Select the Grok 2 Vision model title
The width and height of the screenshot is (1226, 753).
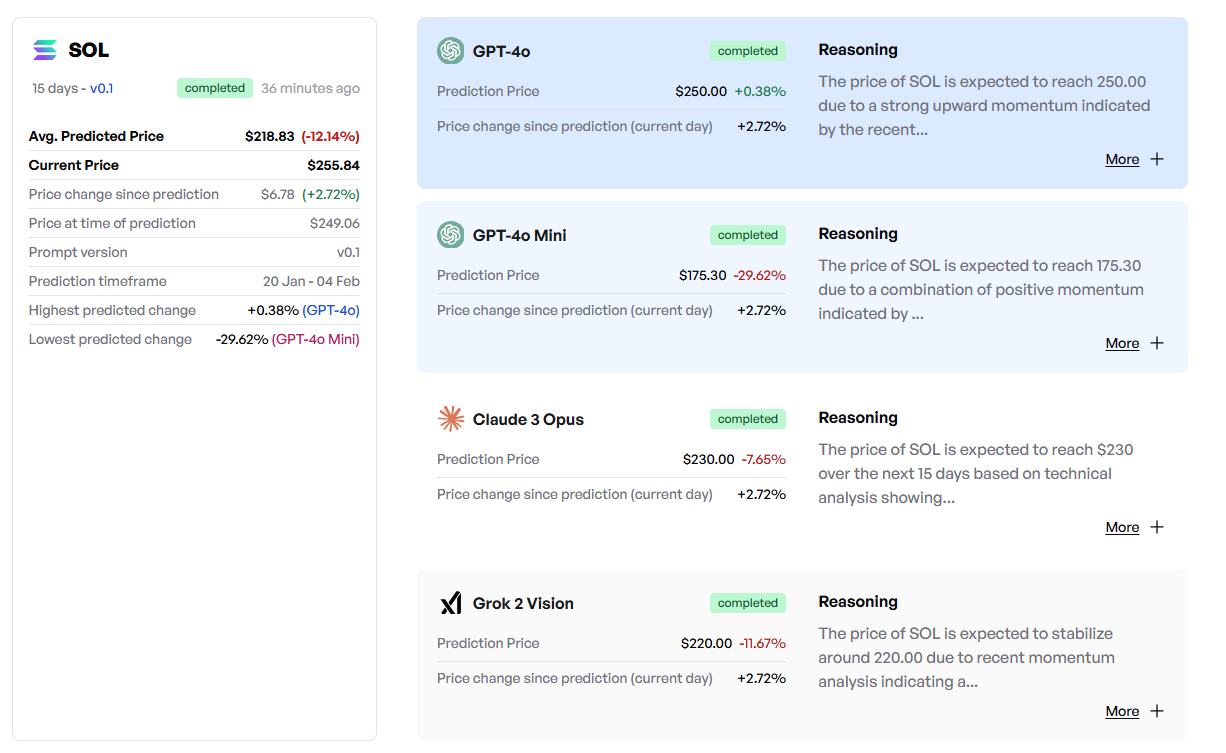[523, 603]
